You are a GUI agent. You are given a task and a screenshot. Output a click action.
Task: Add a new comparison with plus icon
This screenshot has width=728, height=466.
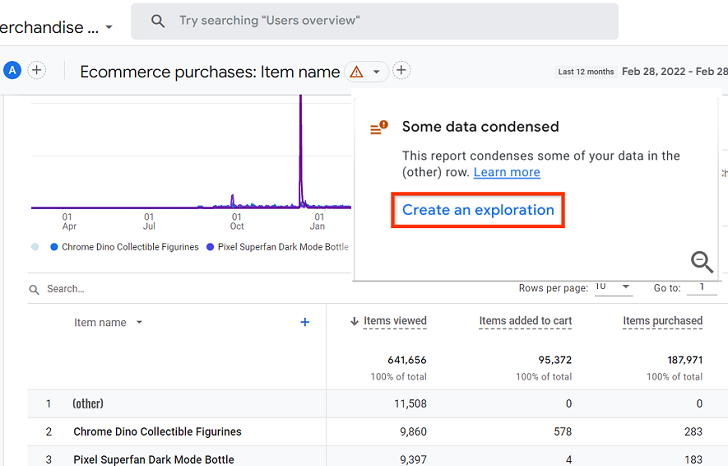pos(37,70)
